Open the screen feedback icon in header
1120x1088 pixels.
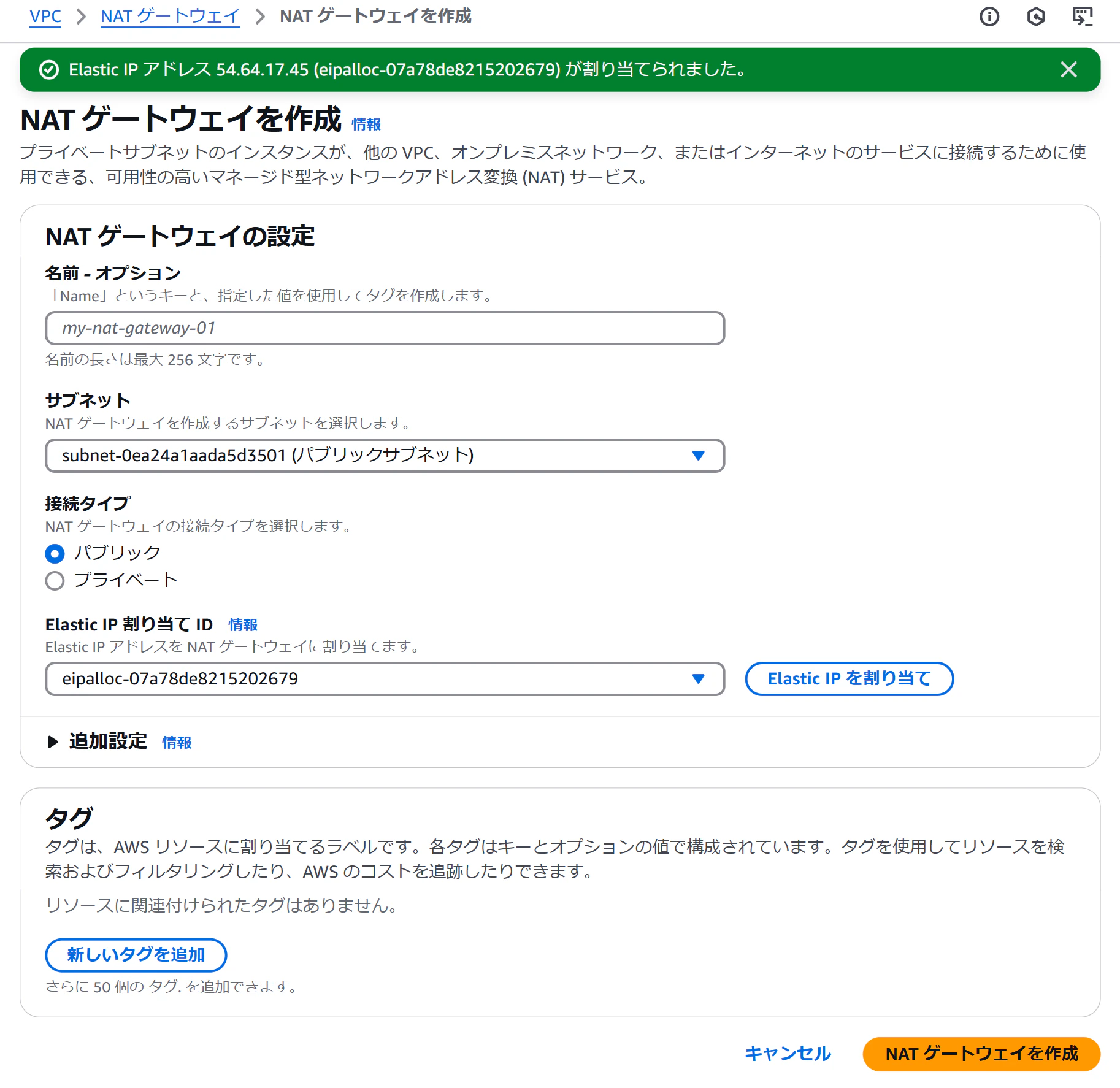(1083, 17)
